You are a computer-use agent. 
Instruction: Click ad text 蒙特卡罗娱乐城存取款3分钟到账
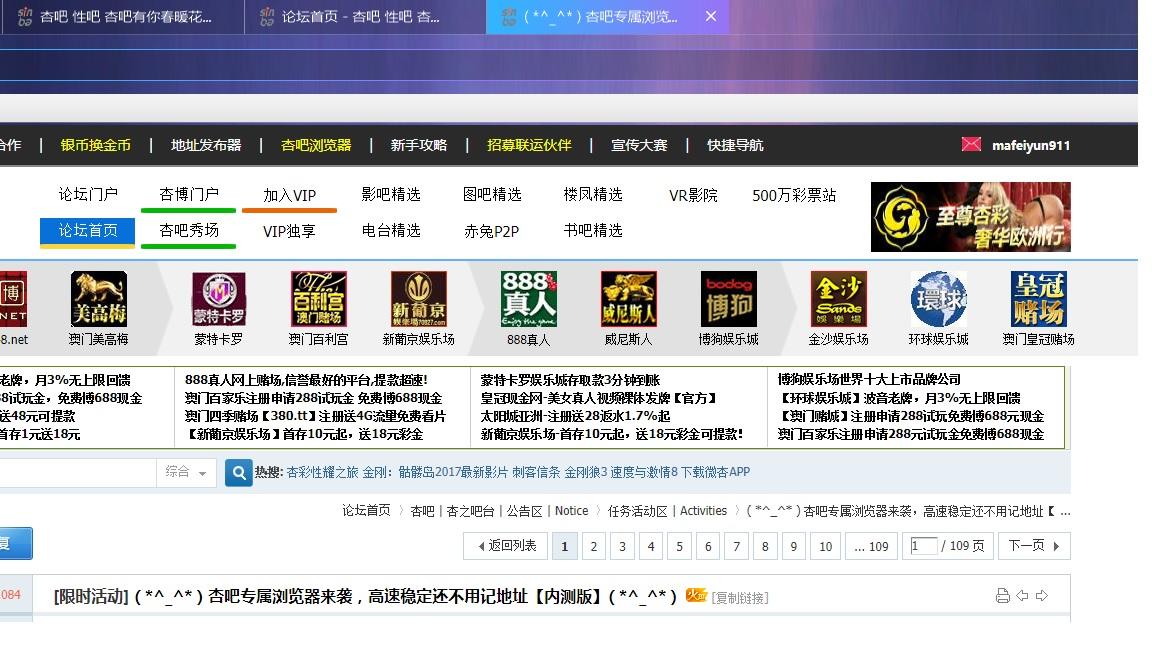(570, 380)
